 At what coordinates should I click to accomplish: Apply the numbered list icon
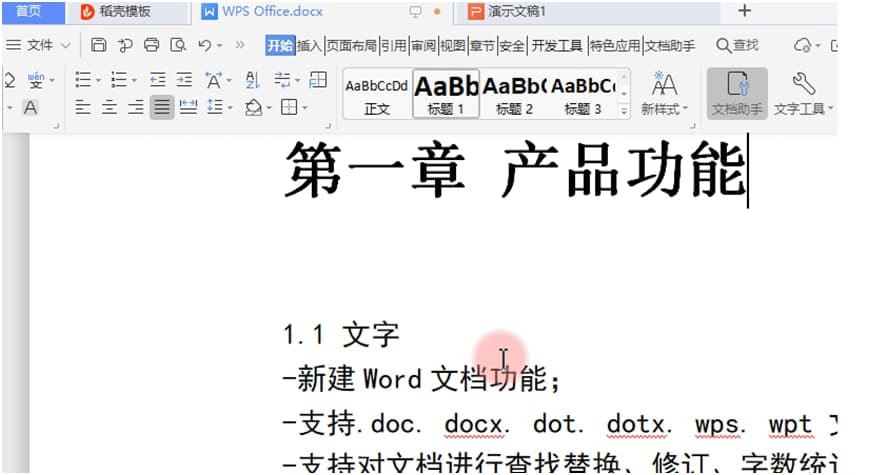pyautogui.click(x=119, y=80)
